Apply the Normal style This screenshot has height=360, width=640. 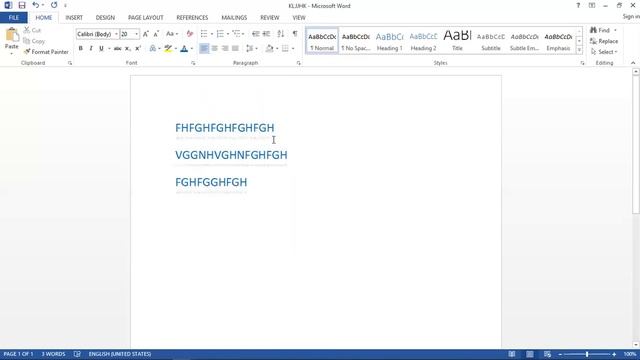322,41
